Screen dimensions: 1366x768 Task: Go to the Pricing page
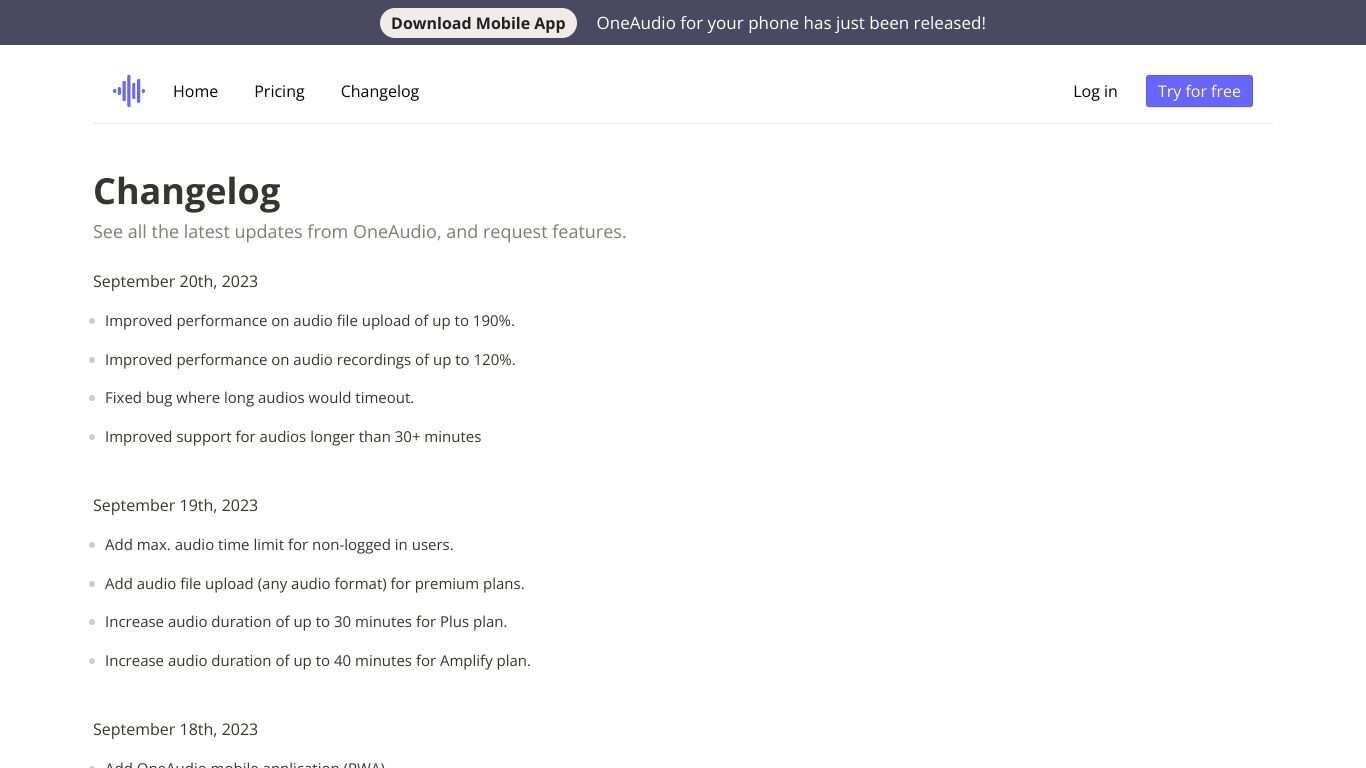pos(279,91)
